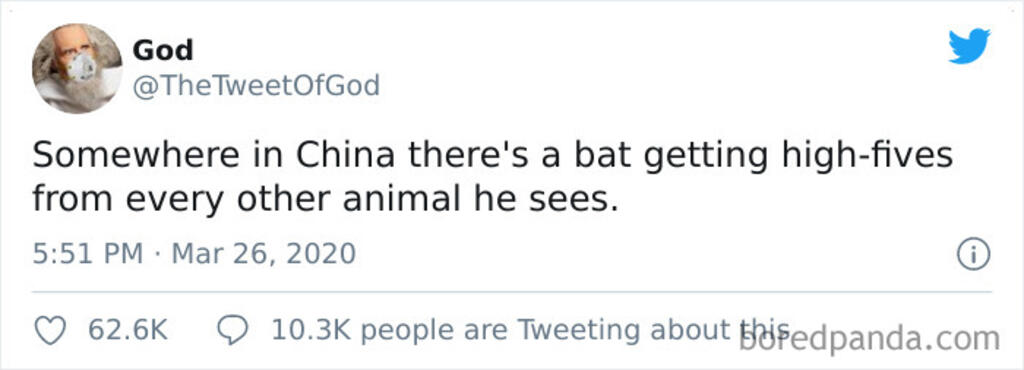Click the tweet line 'from every other animal'
The height and width of the screenshot is (370, 1024).
(325, 200)
